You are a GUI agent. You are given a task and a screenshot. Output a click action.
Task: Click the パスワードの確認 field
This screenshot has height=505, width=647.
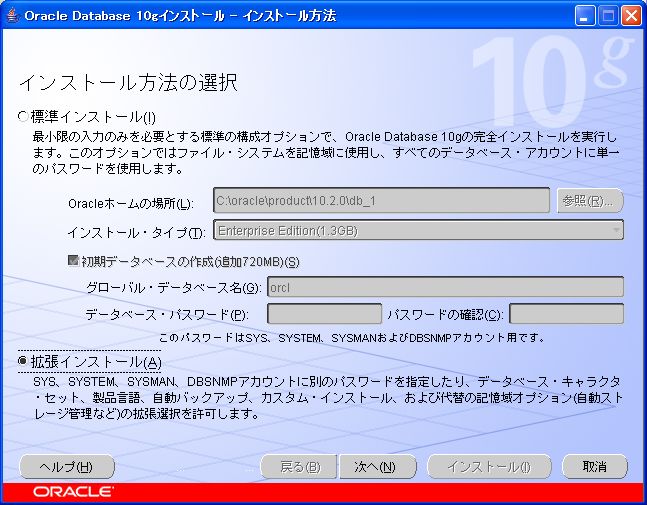tap(567, 314)
